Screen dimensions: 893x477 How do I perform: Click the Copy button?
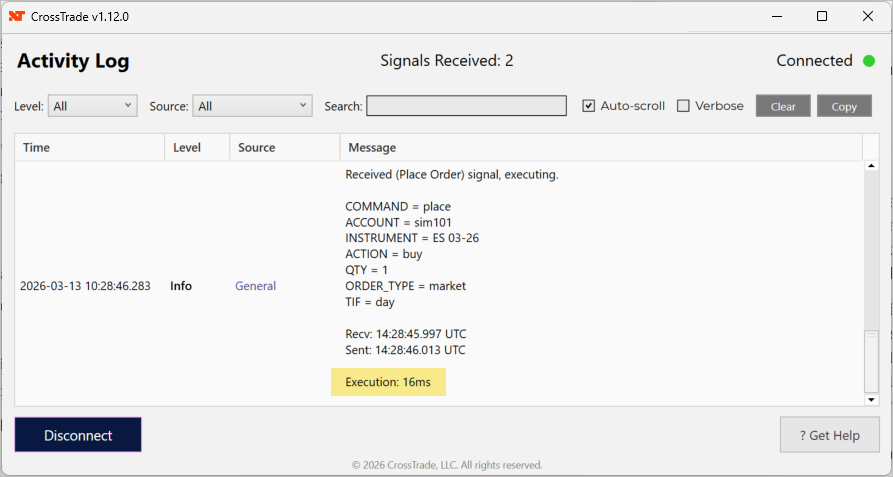(x=844, y=106)
